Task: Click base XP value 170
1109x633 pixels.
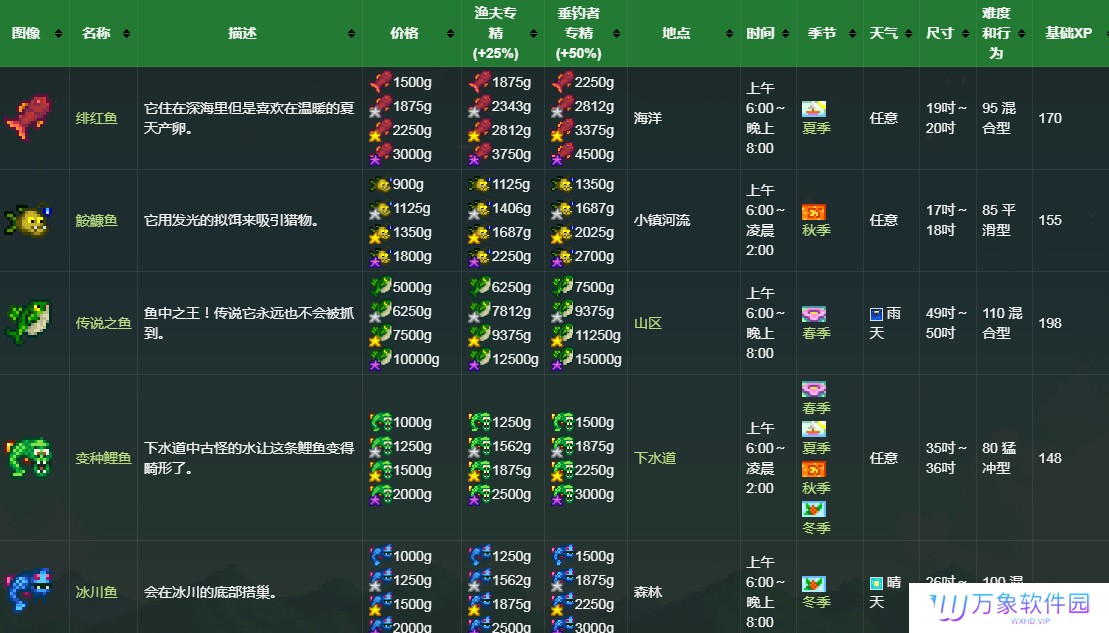Action: coord(1050,118)
